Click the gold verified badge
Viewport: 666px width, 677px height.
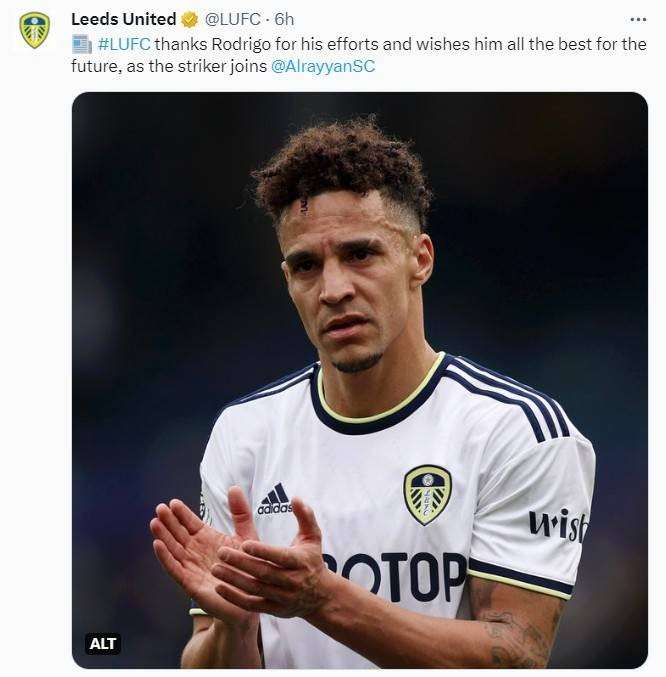tap(190, 20)
